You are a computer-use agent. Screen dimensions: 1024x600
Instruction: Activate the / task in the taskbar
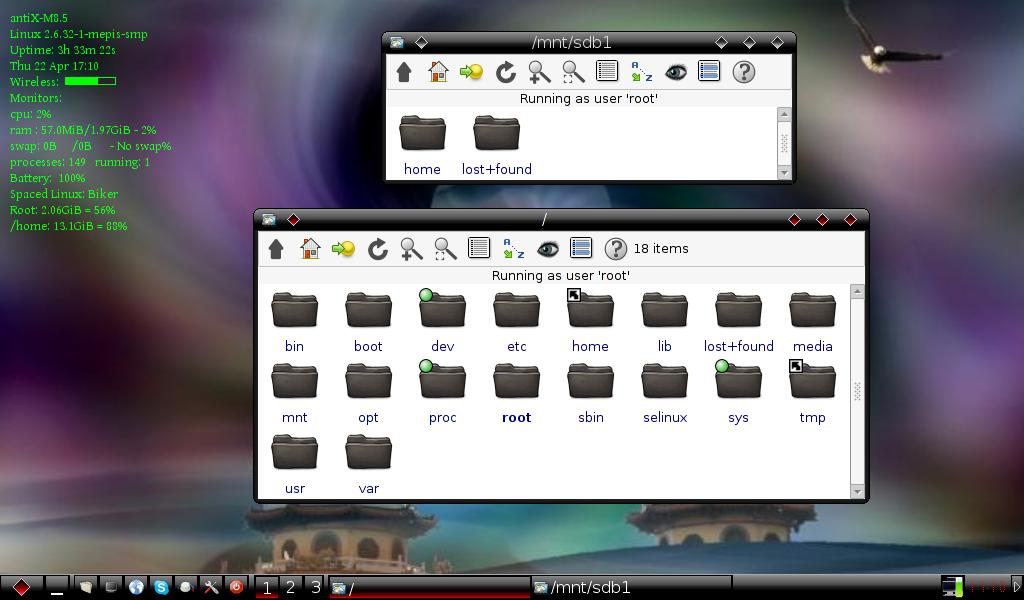point(429,588)
